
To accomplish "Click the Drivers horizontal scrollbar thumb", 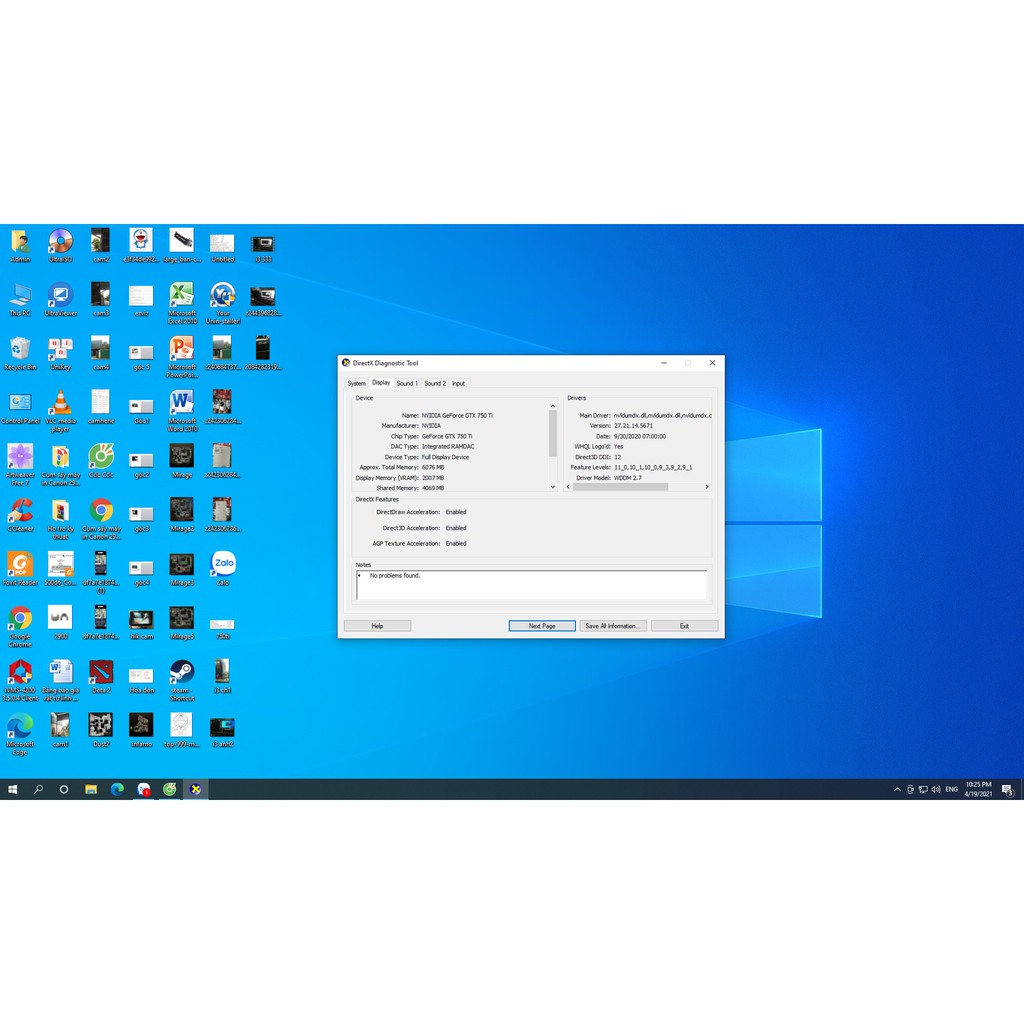I will point(620,487).
